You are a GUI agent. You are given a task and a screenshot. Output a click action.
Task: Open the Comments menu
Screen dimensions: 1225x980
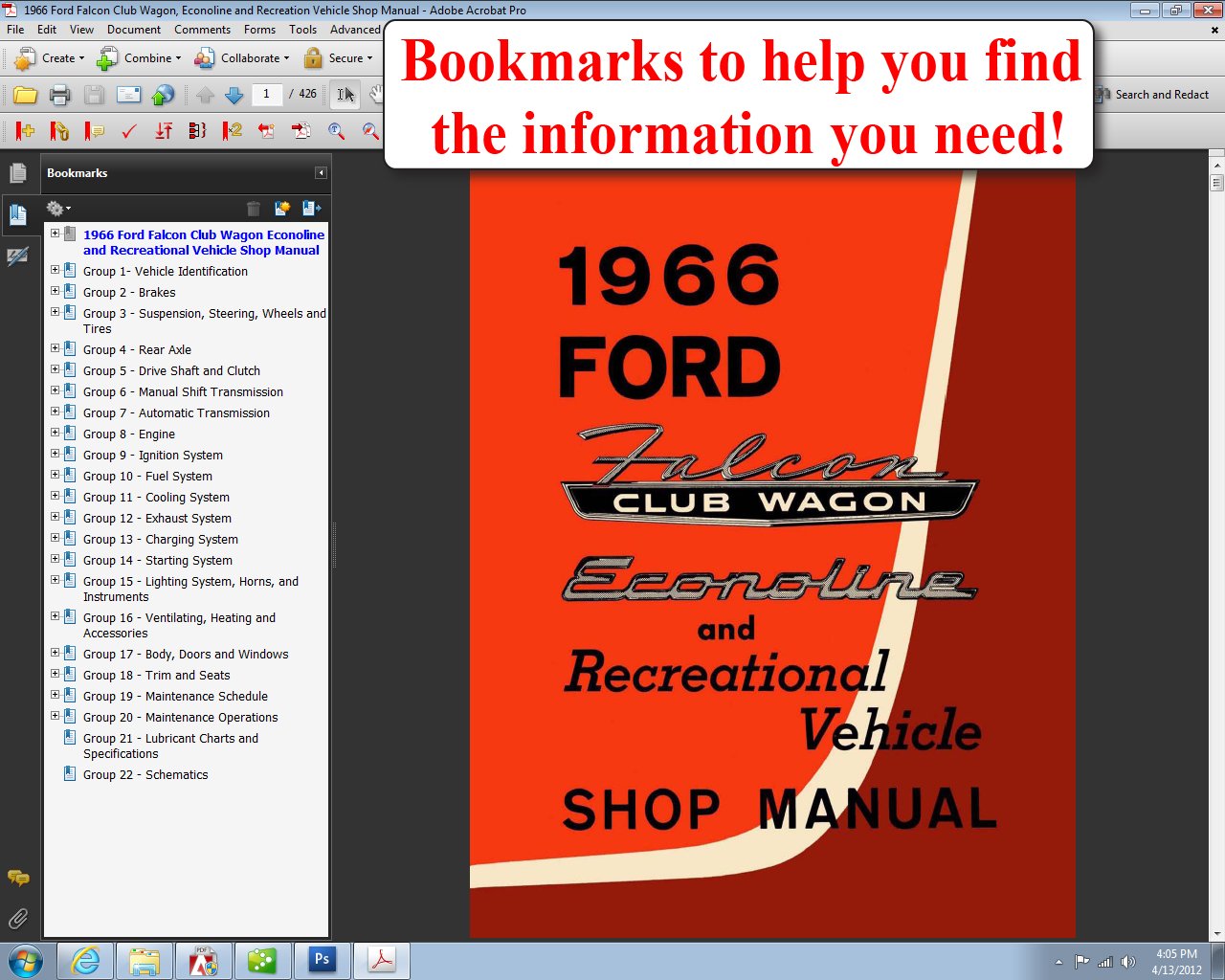pyautogui.click(x=202, y=30)
